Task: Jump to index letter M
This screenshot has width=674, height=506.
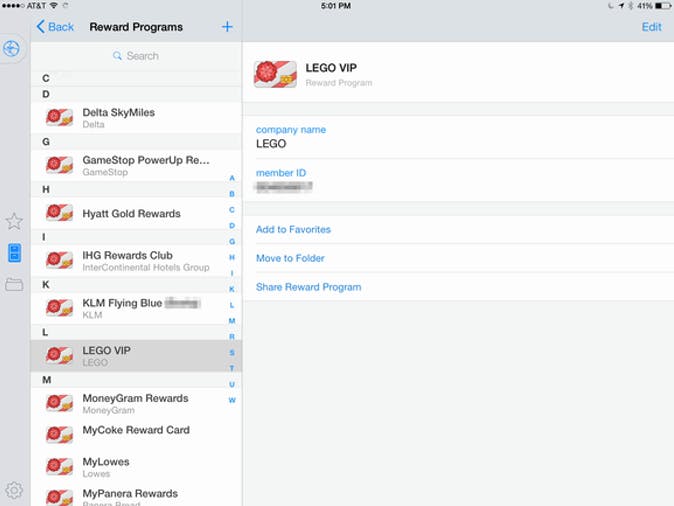Action: point(232,321)
